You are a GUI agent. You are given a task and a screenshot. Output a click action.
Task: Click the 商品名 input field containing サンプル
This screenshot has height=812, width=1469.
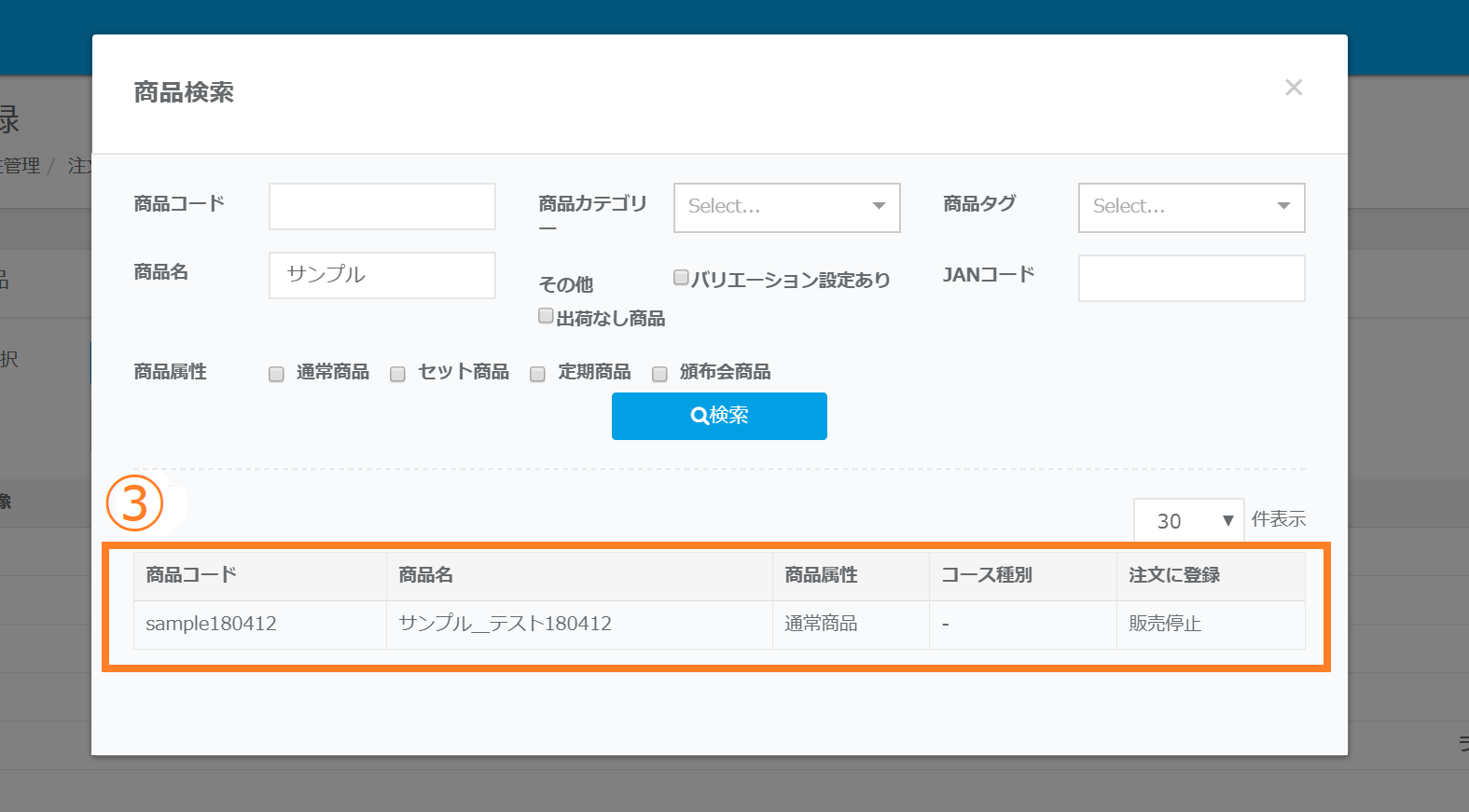(x=381, y=275)
